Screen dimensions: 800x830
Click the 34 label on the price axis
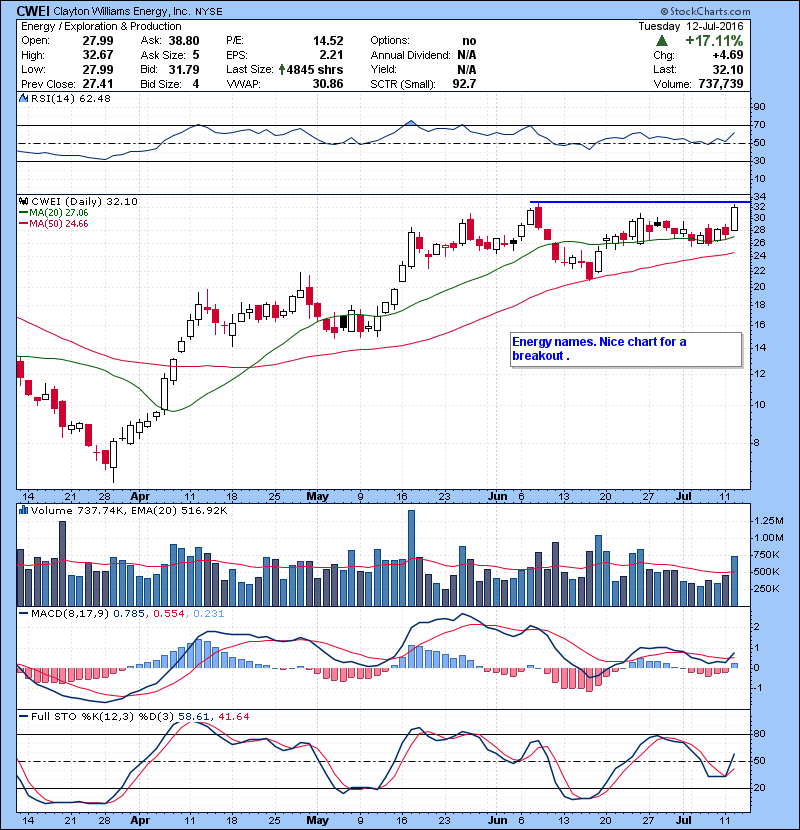[759, 196]
